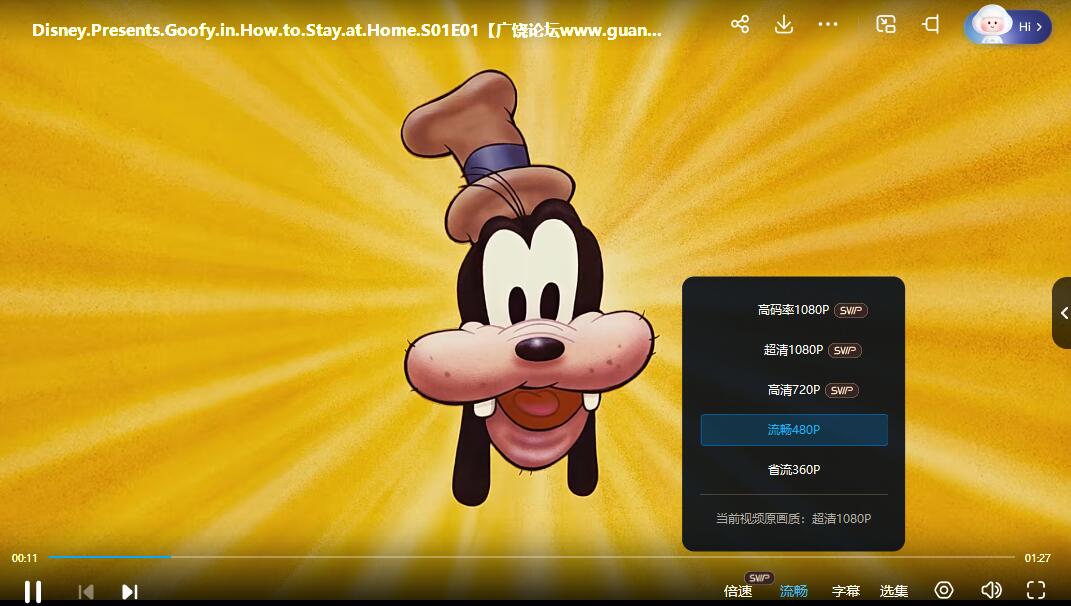Choose 高清720P quality option
Screen dimensions: 1071x606
pyautogui.click(x=794, y=390)
